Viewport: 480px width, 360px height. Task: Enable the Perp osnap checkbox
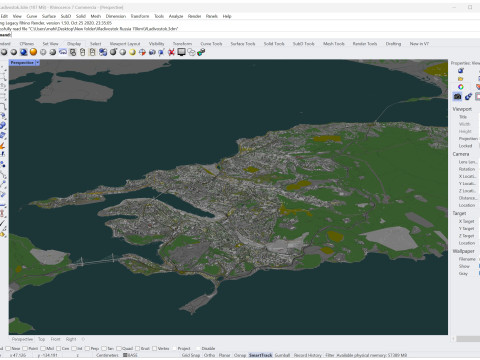(x=87, y=348)
